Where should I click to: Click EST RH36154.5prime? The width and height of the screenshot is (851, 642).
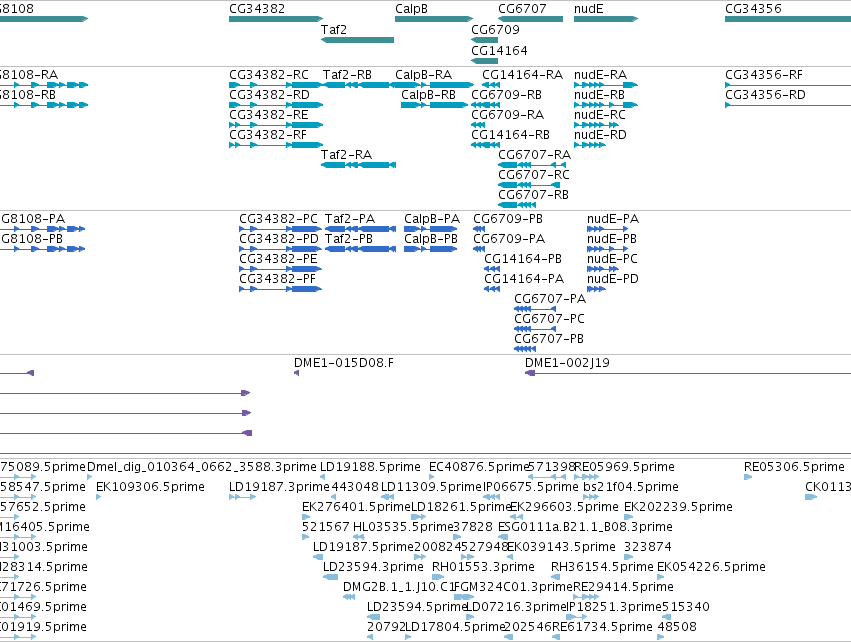pyautogui.click(x=602, y=567)
